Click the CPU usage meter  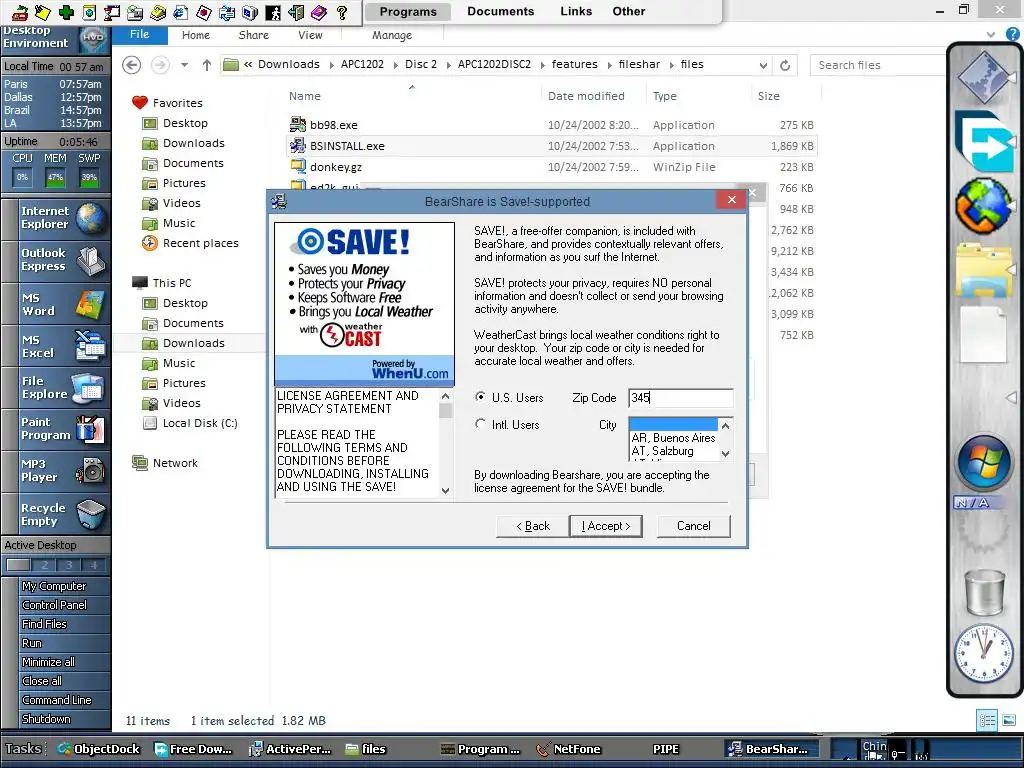point(22,177)
